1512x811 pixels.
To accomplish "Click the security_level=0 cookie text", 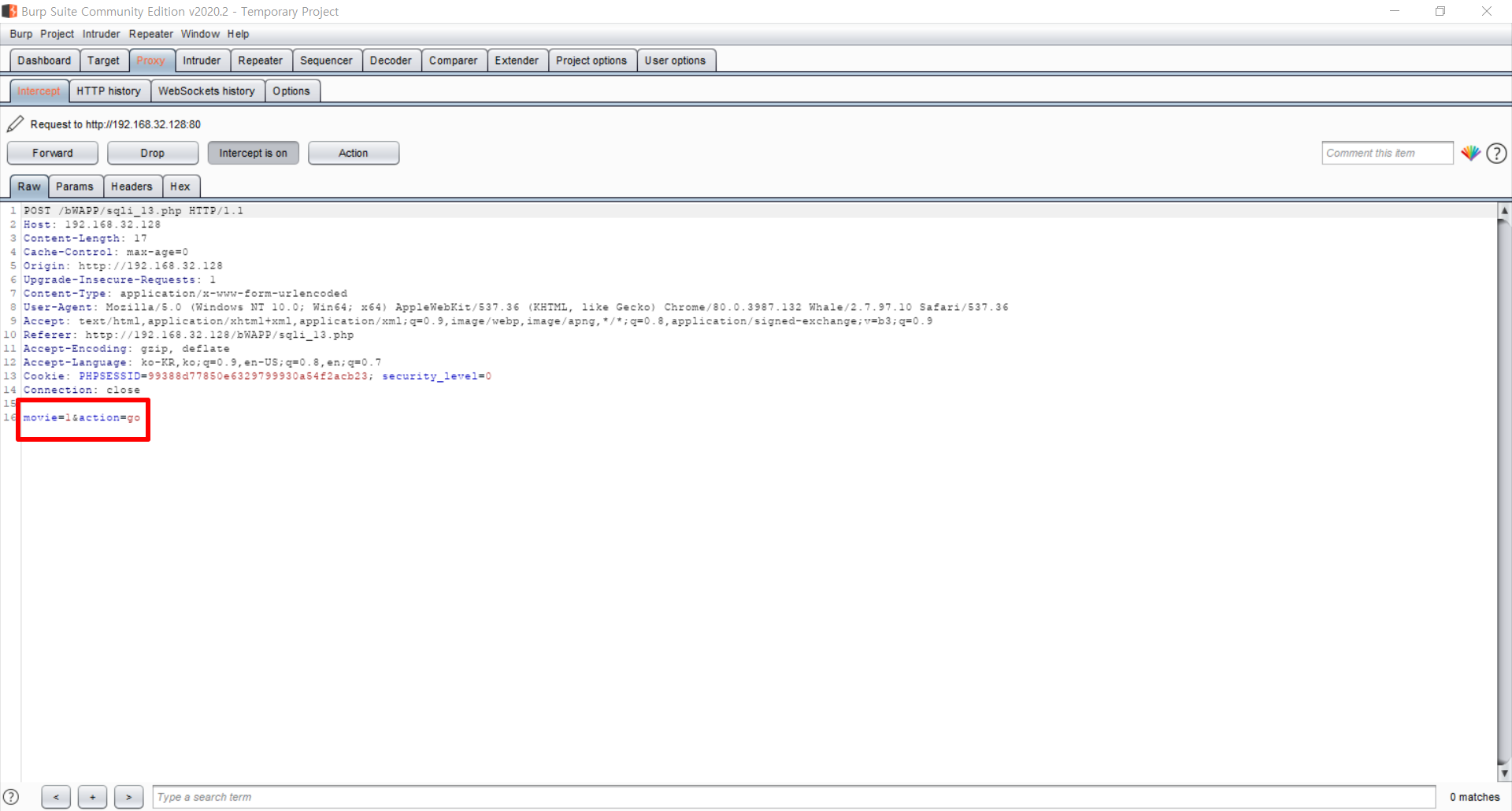I will pos(437,376).
